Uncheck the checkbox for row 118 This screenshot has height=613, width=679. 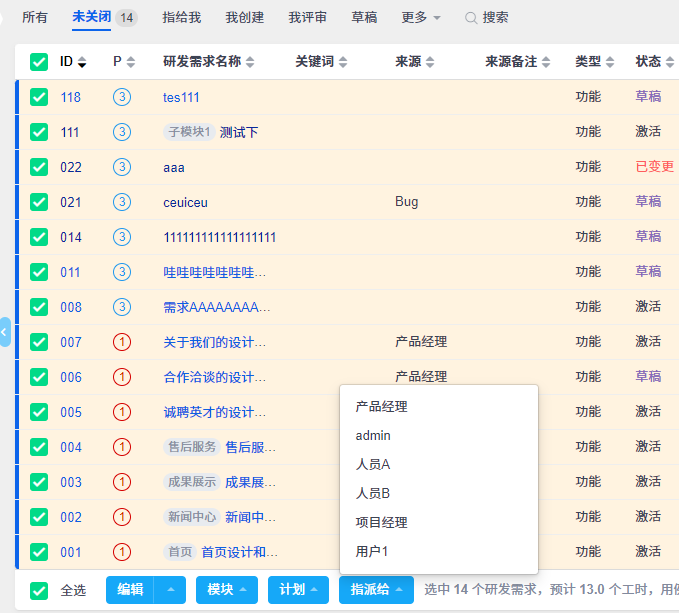pyautogui.click(x=39, y=97)
